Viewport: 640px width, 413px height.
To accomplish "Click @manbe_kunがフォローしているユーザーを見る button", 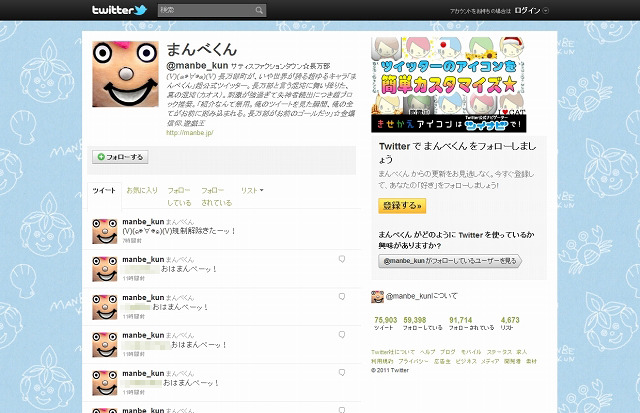I will pyautogui.click(x=450, y=261).
